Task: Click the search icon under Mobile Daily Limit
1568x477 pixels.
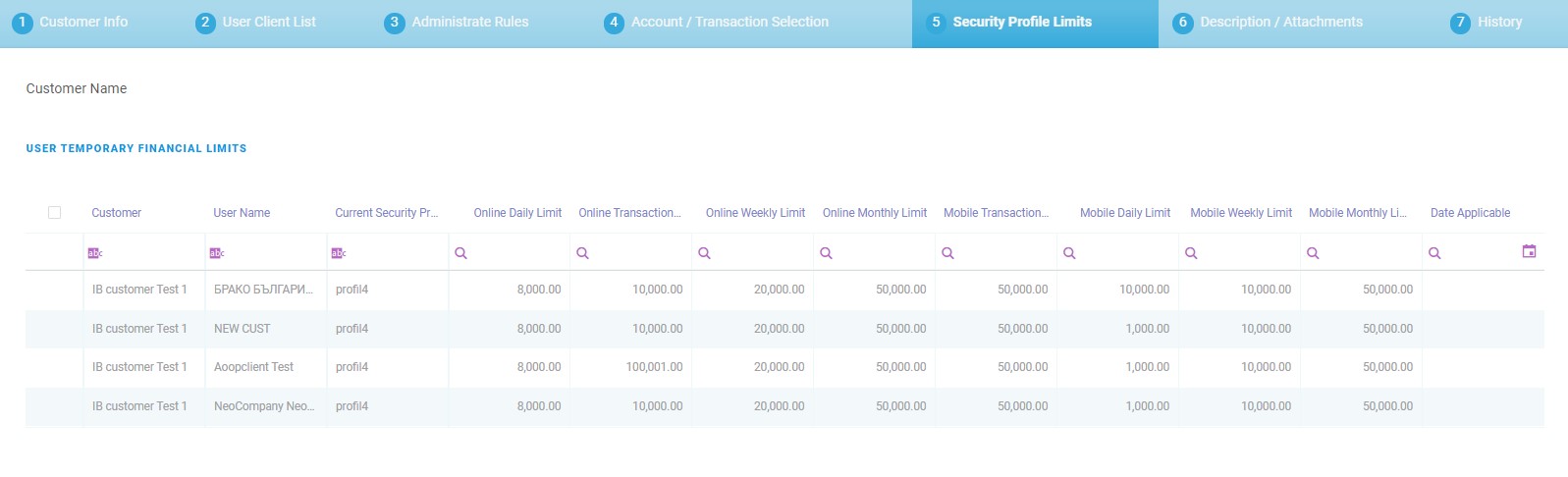Action: [1069, 253]
